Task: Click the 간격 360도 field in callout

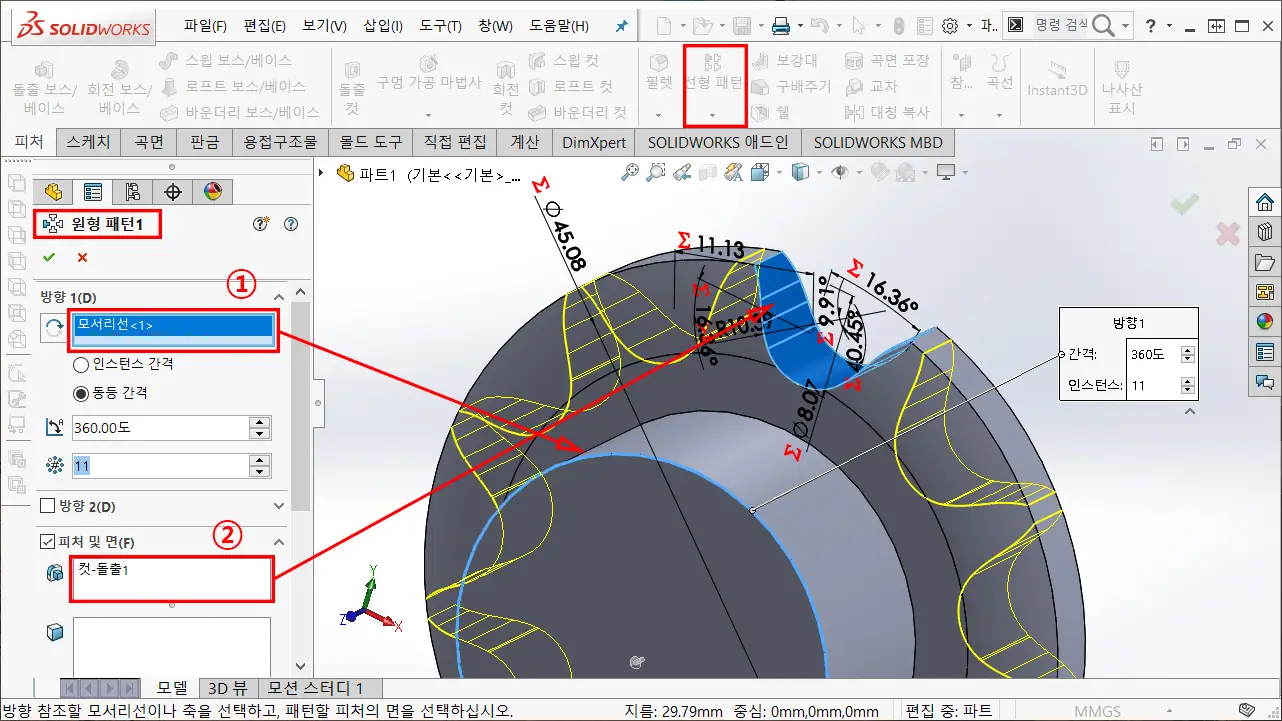Action: [x=1153, y=354]
